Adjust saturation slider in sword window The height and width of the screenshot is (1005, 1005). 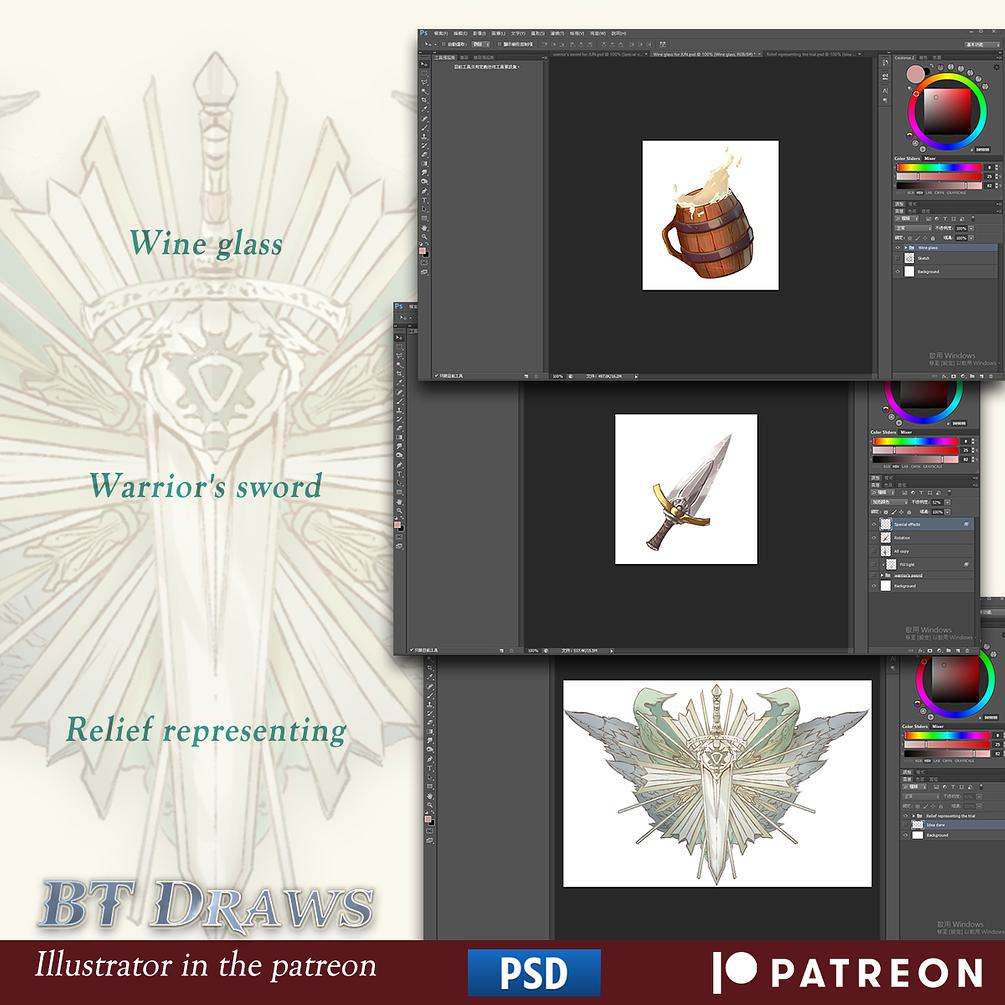(x=915, y=451)
